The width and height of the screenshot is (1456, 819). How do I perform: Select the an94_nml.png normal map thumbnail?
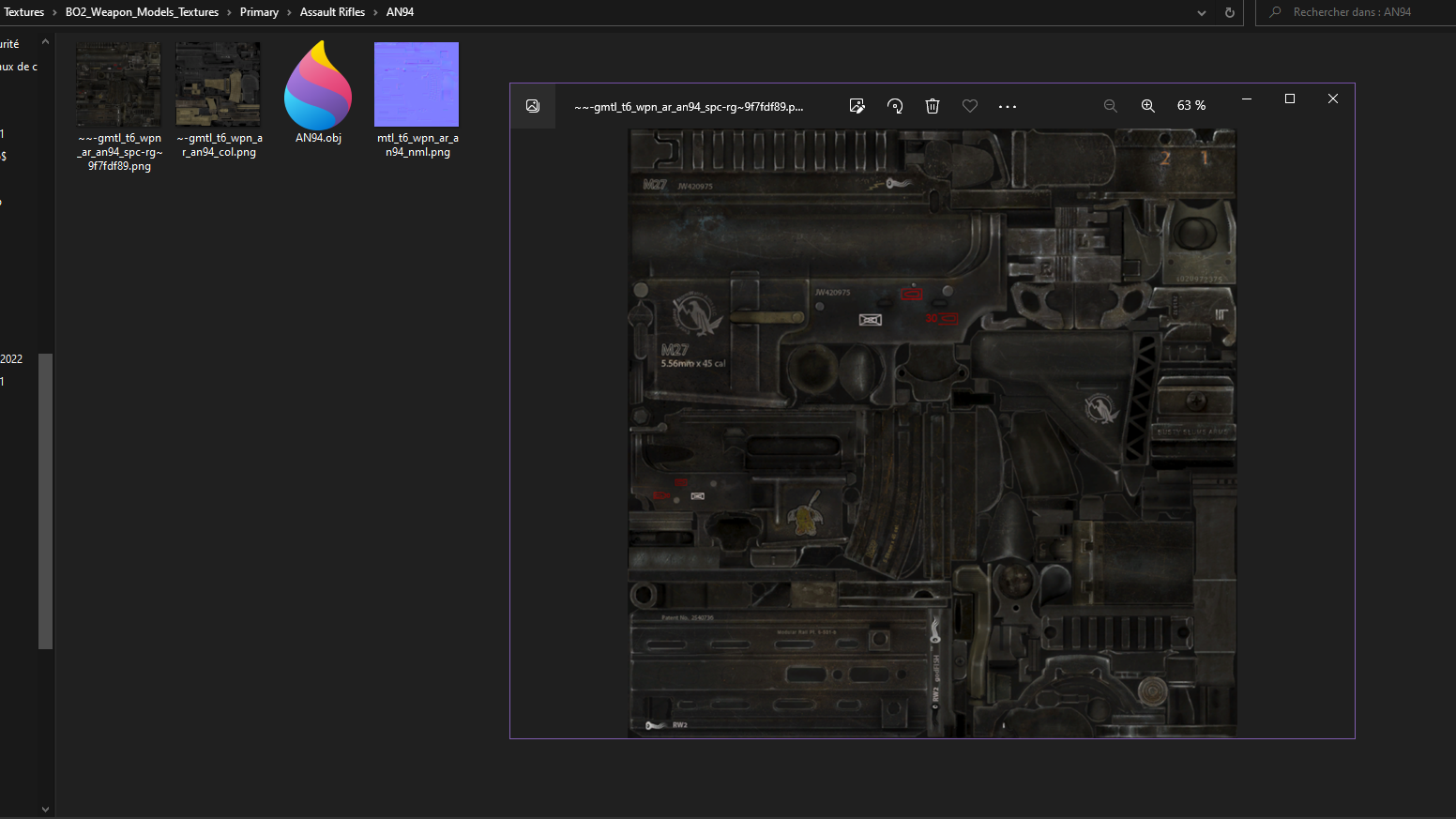(x=417, y=84)
